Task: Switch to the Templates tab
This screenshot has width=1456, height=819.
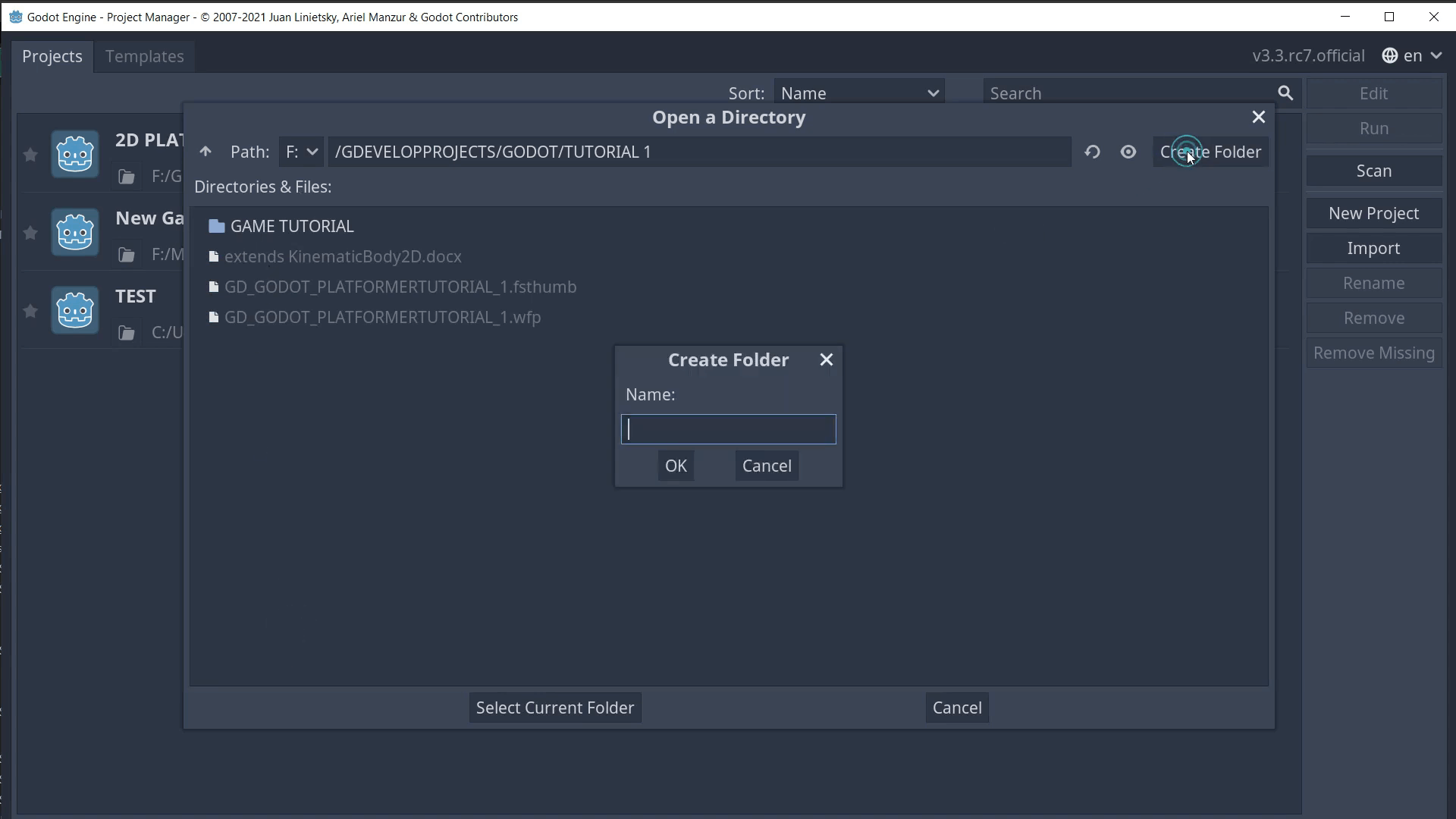Action: pyautogui.click(x=144, y=56)
